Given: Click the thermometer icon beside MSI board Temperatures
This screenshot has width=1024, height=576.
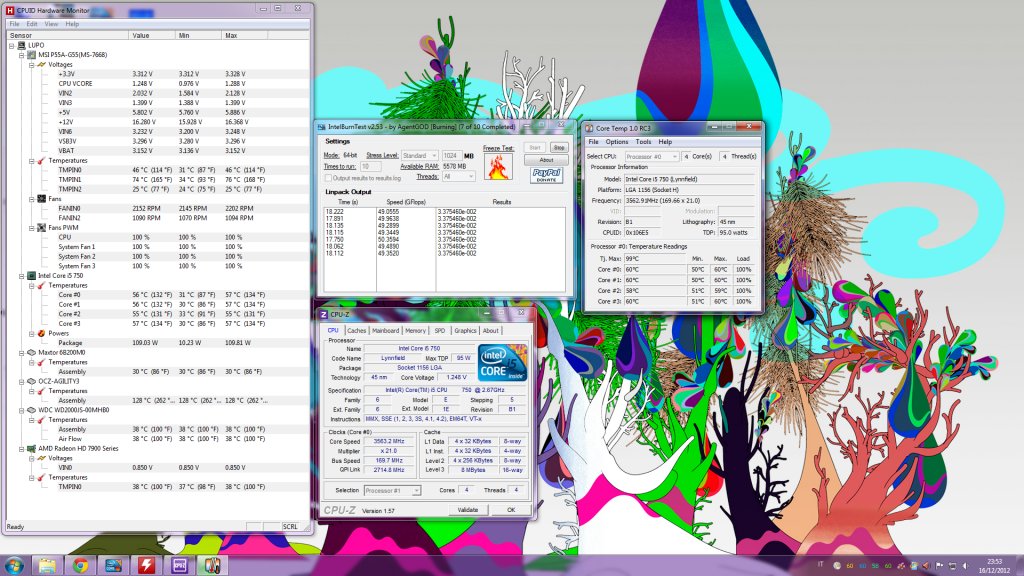Looking at the screenshot, I should (42, 161).
